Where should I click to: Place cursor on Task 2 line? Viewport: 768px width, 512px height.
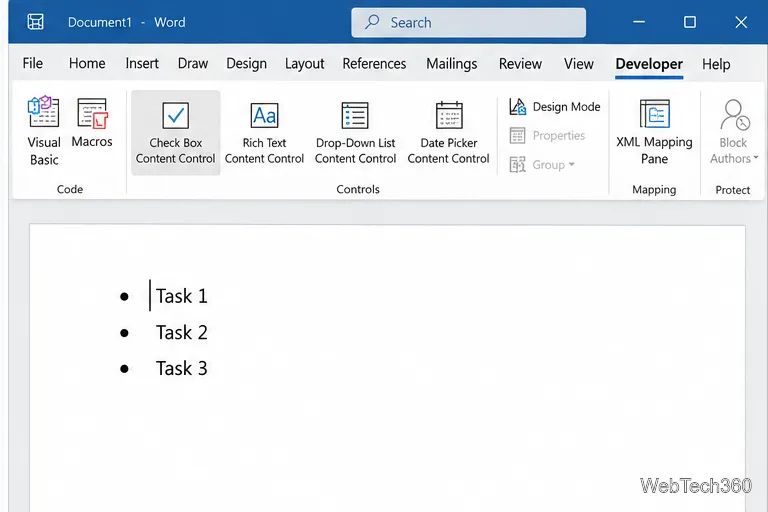[181, 332]
